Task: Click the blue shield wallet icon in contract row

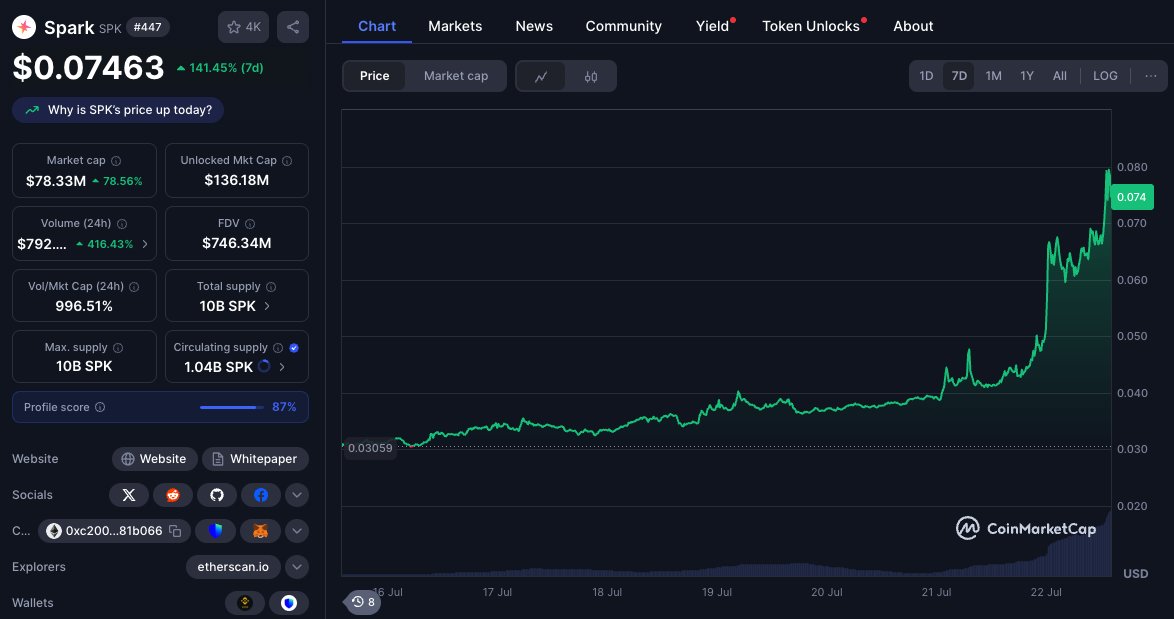Action: click(216, 531)
